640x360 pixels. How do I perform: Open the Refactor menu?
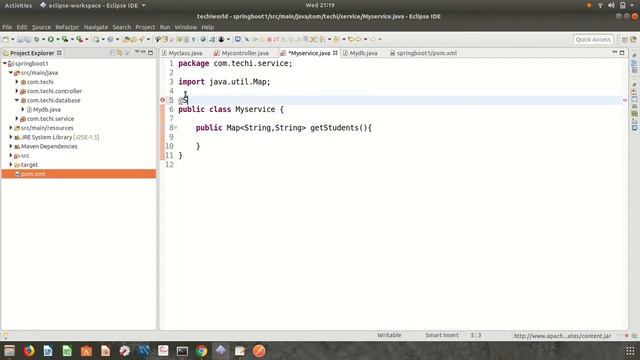(x=67, y=27)
